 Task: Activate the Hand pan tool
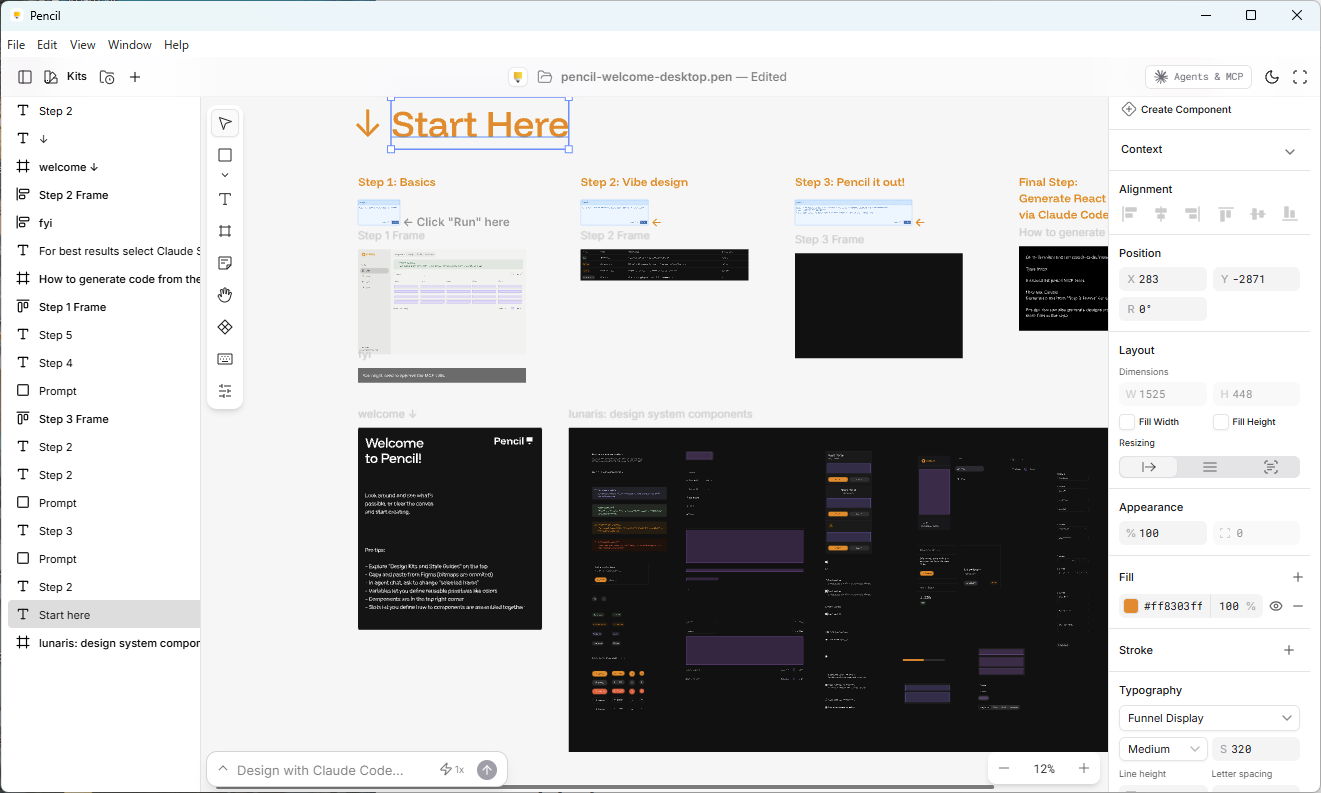coord(225,295)
